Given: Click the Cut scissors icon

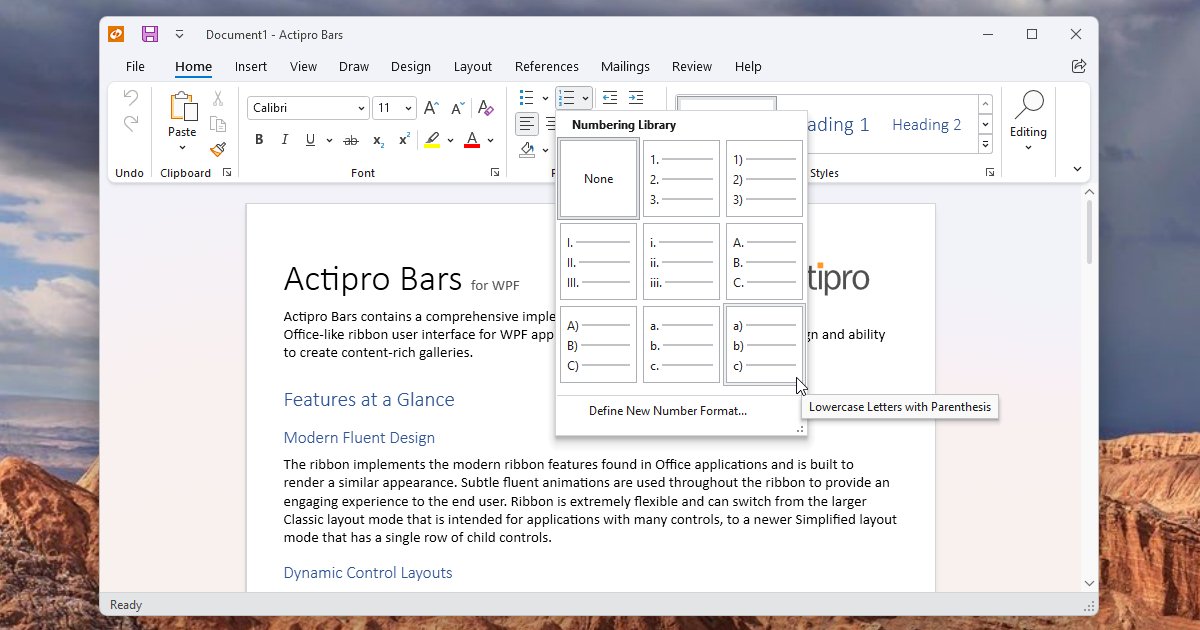Looking at the screenshot, I should point(218,99).
